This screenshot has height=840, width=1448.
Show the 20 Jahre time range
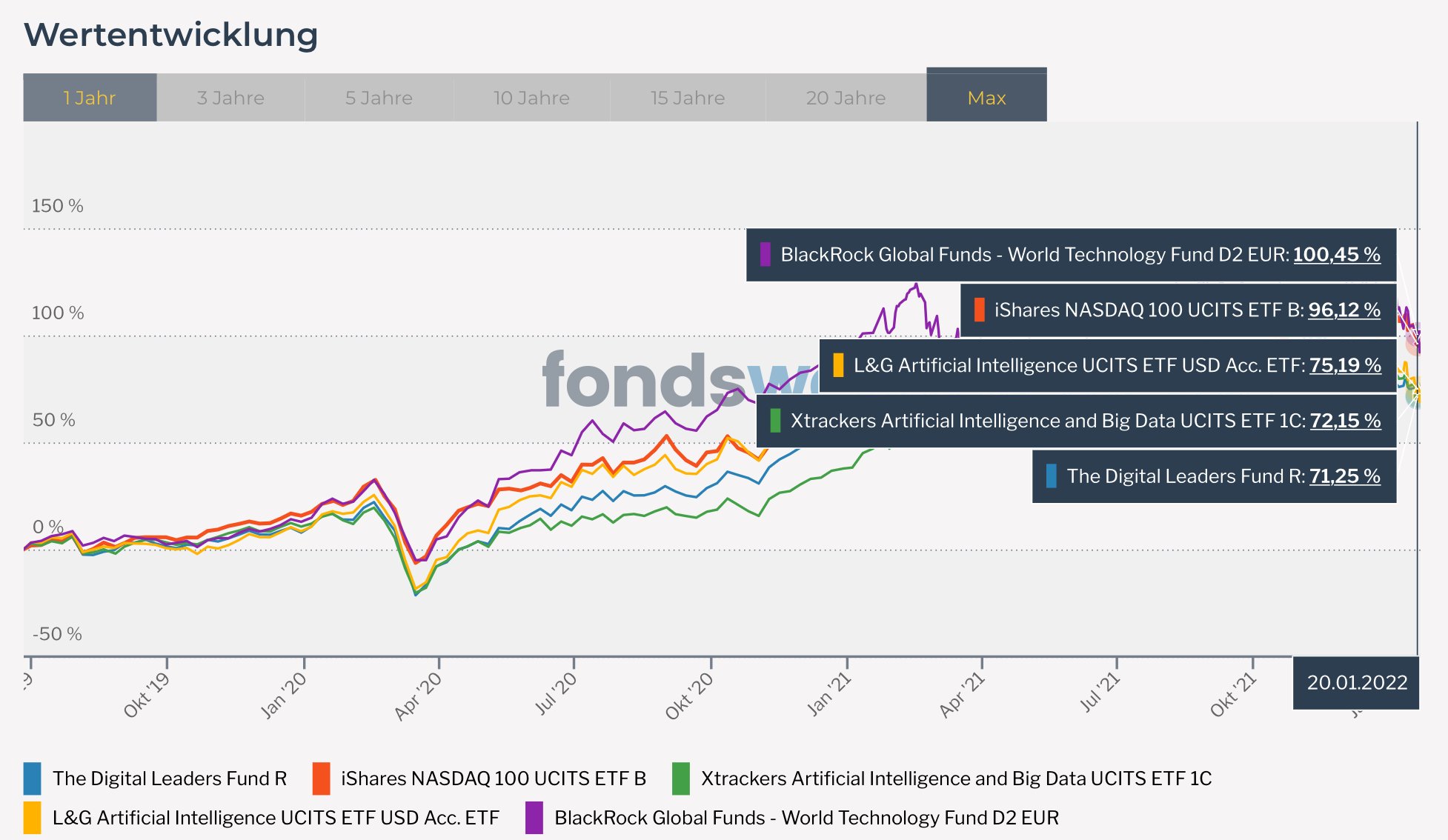coord(846,98)
